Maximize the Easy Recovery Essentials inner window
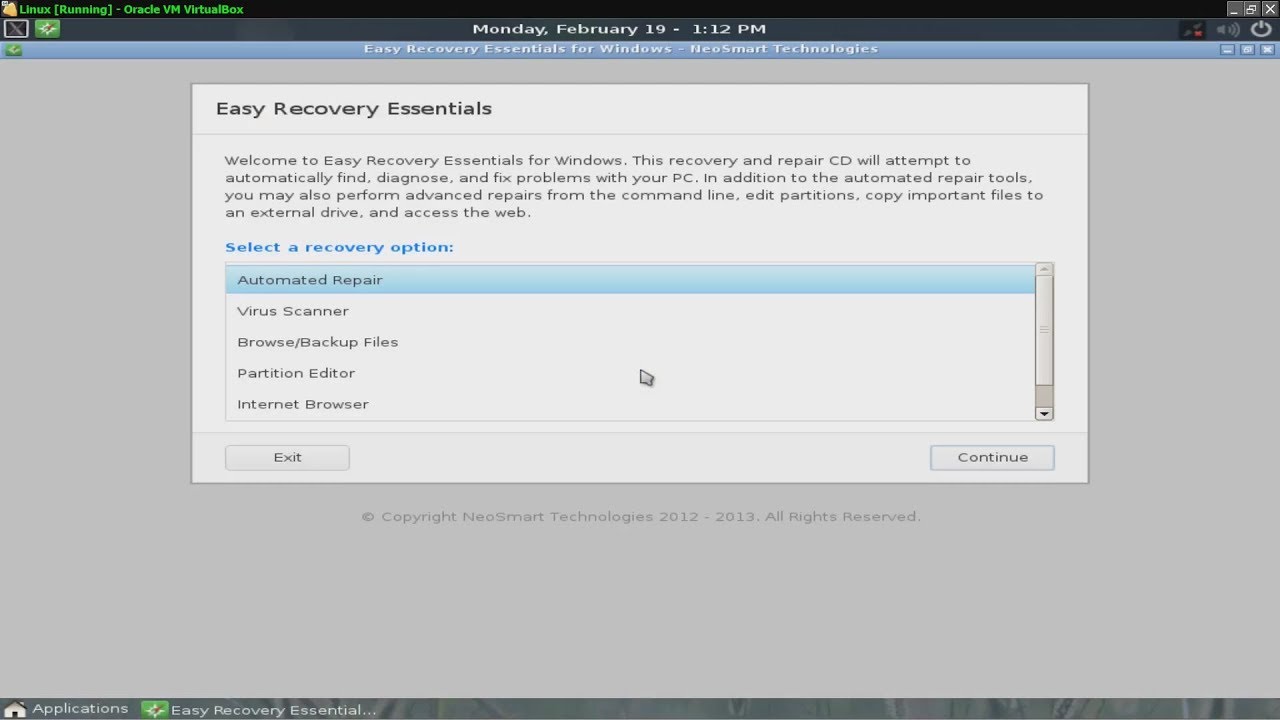Screen dimensions: 1280x720 1247,49
